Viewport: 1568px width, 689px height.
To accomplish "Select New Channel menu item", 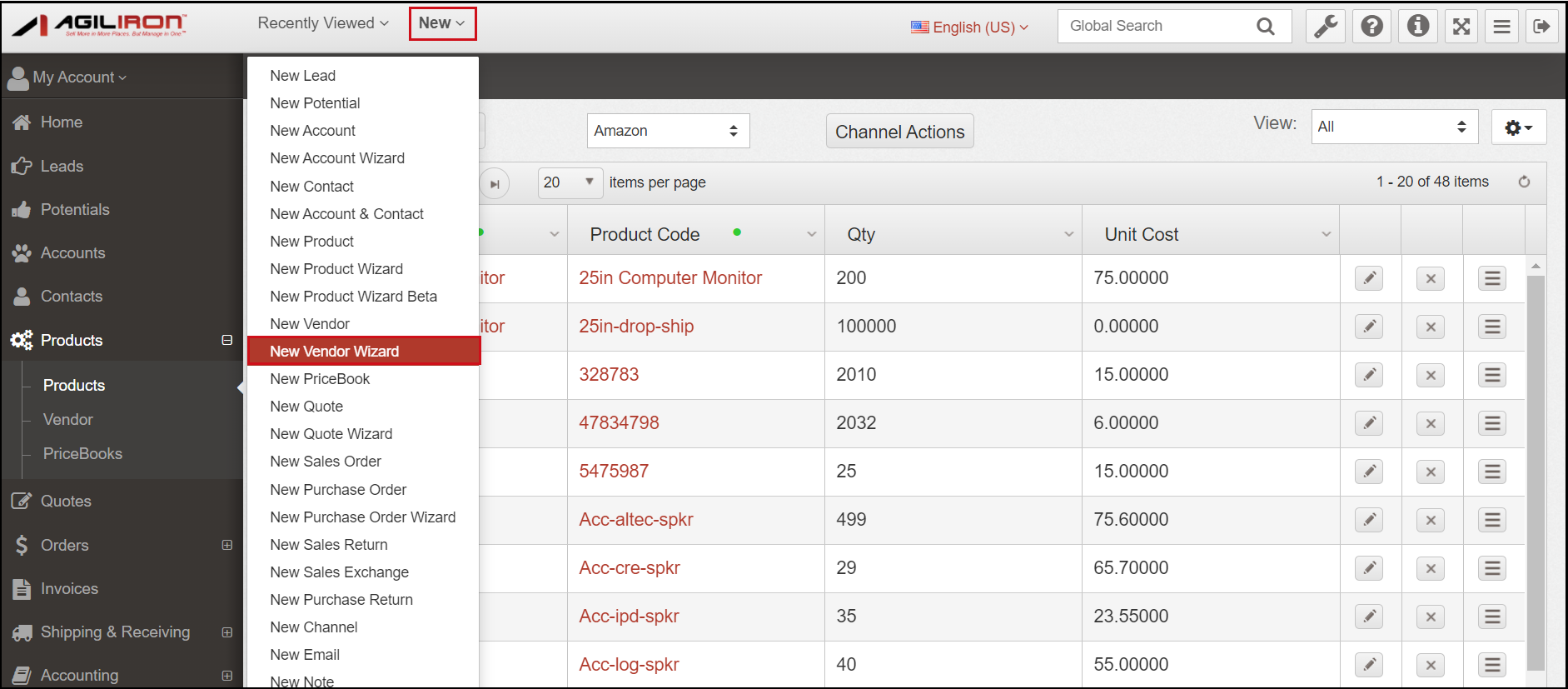I will [x=314, y=627].
